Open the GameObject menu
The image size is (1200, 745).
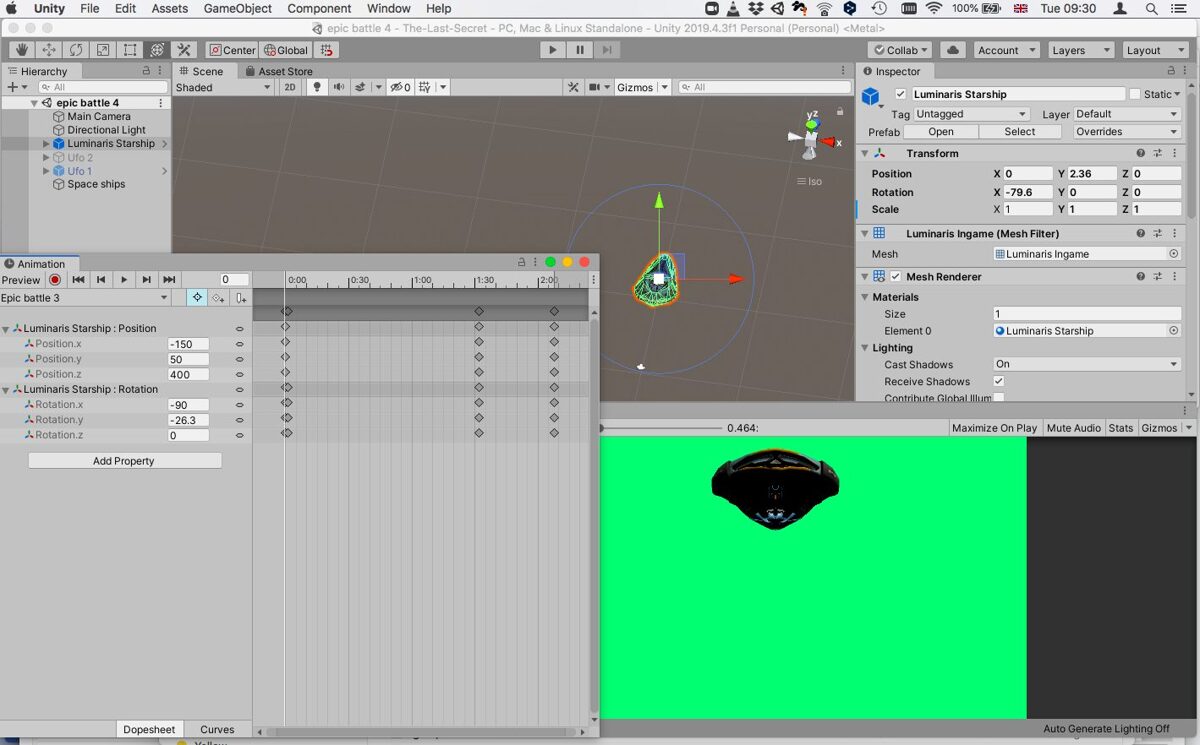point(238,9)
